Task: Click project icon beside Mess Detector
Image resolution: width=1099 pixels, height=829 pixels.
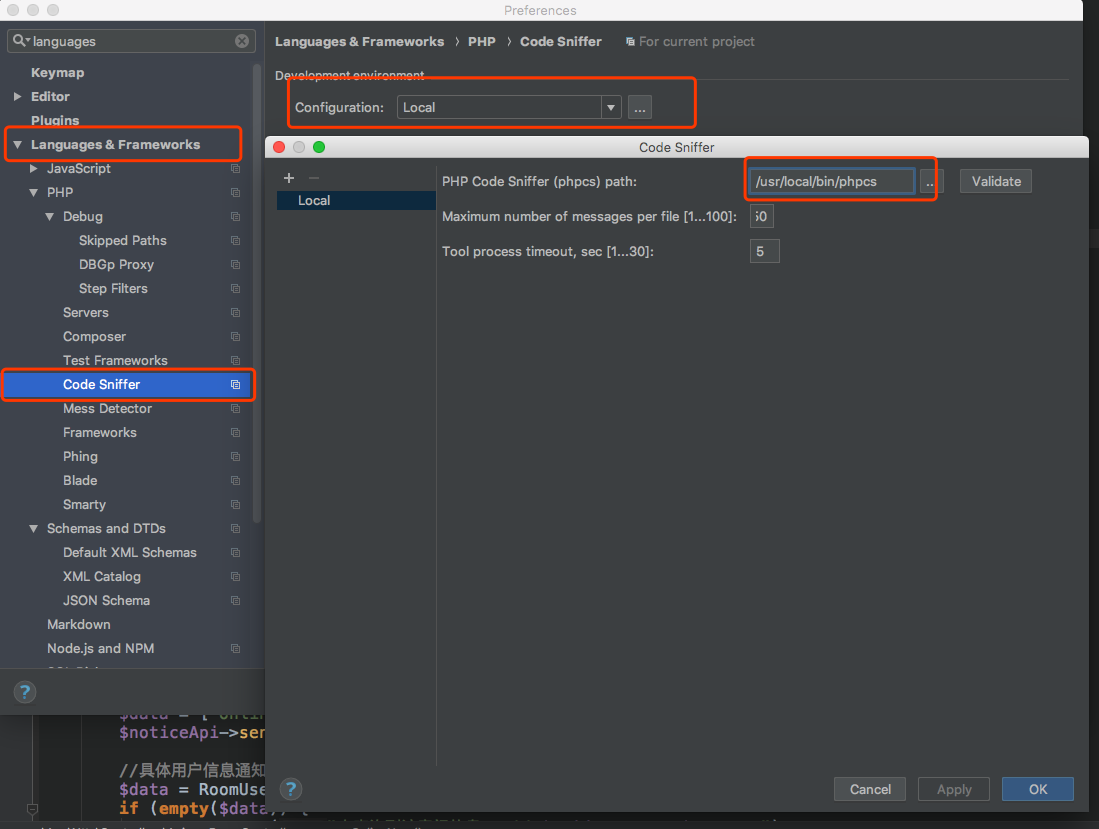Action: tap(236, 409)
